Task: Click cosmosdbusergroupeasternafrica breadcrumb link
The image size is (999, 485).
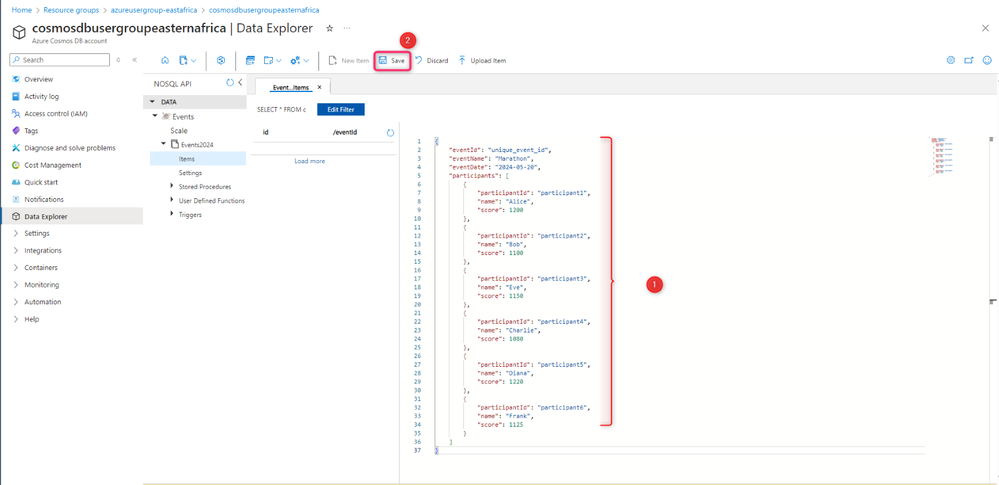Action: pos(264,11)
